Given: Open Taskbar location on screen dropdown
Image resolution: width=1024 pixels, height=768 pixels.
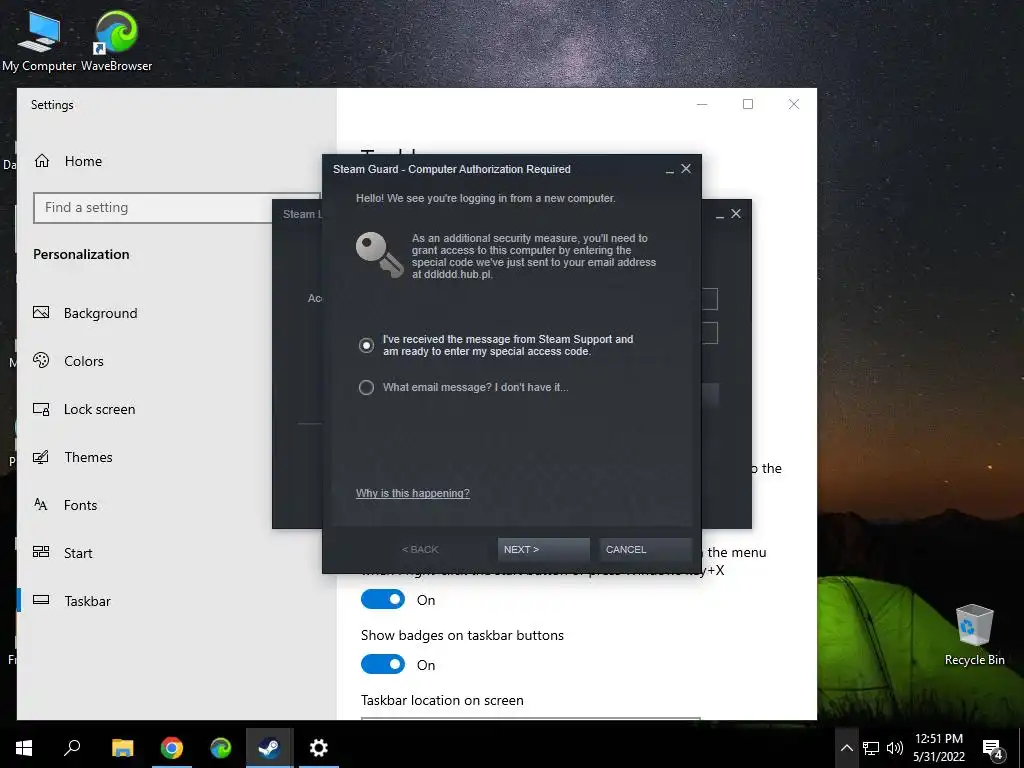Looking at the screenshot, I should 530,718.
